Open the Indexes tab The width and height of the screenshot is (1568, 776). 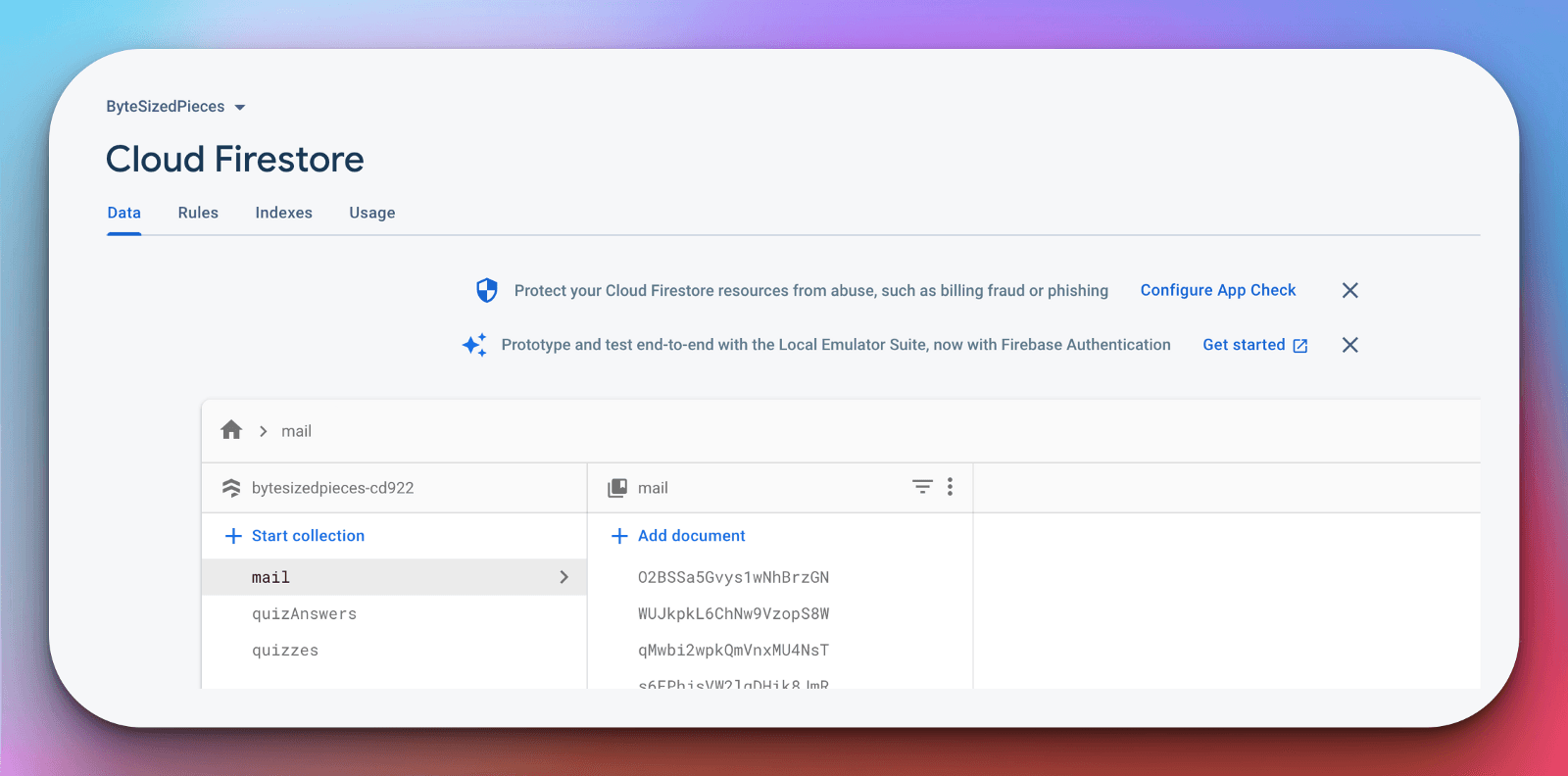click(x=283, y=213)
